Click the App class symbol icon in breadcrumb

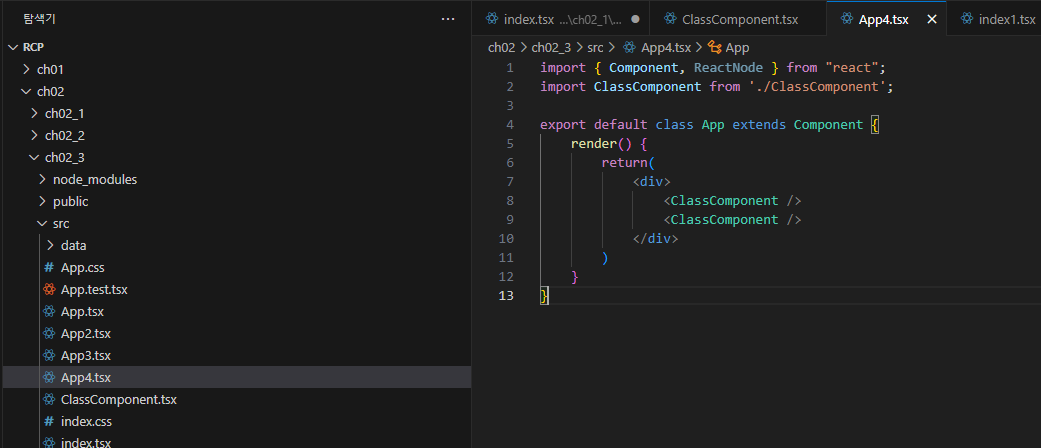[x=714, y=47]
